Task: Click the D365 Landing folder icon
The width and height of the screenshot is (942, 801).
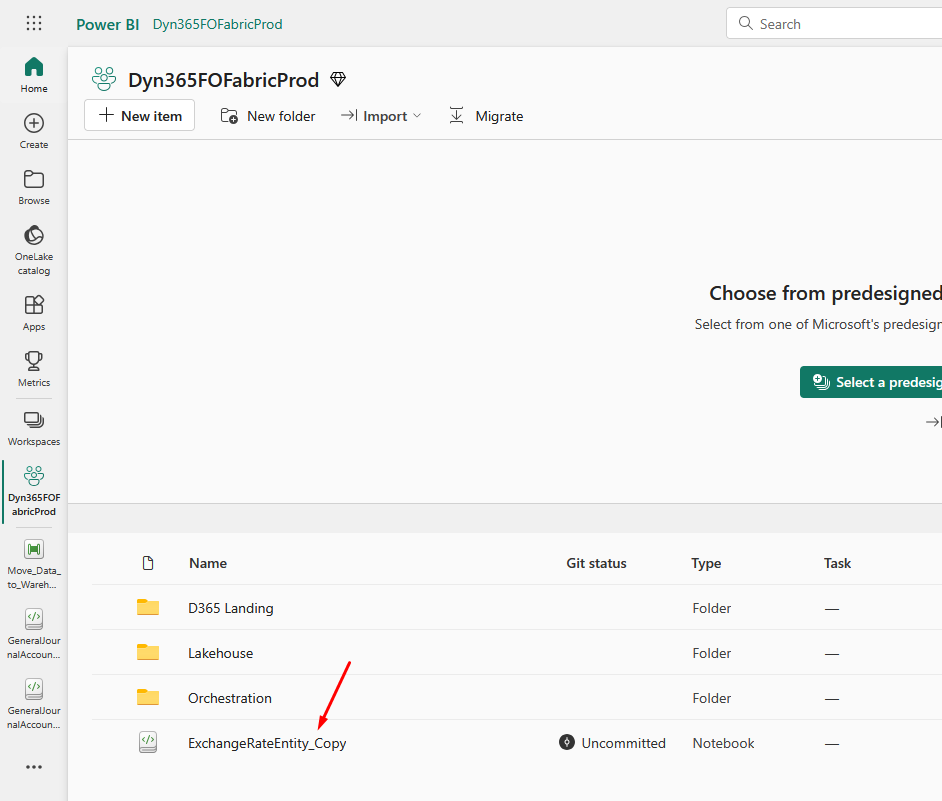Action: coord(148,608)
